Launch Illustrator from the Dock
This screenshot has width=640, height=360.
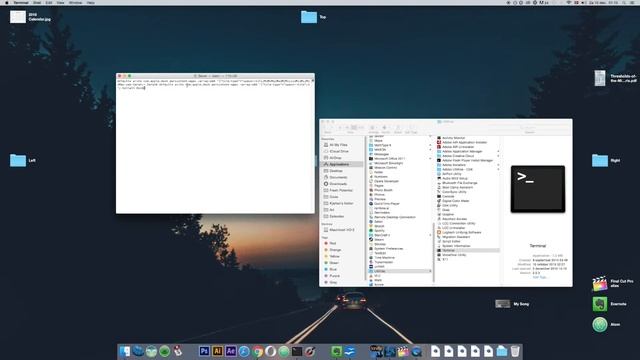[218, 351]
